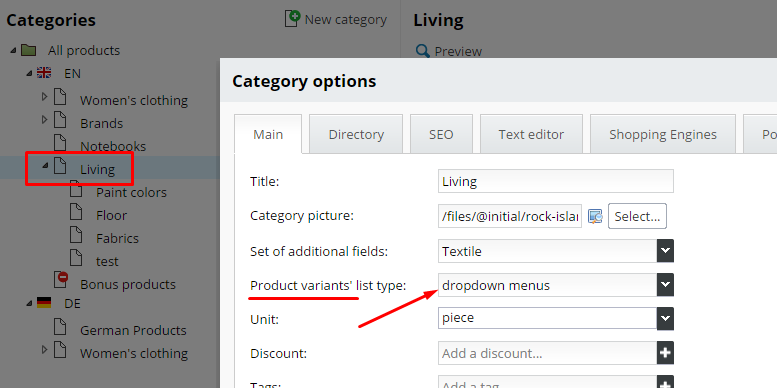Viewport: 777px width, 388px height.
Task: Expand the Women's clothing node under EN
Action: [45, 97]
